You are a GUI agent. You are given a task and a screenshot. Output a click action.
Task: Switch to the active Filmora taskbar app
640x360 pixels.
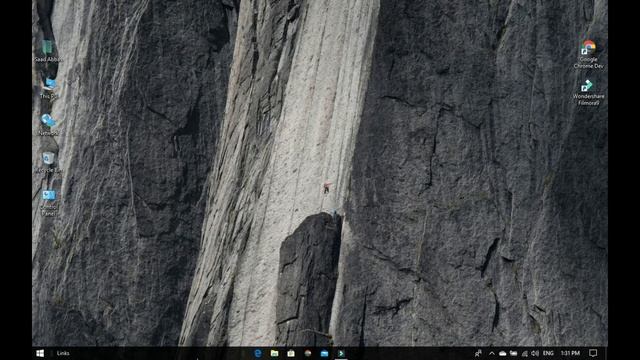[341, 353]
